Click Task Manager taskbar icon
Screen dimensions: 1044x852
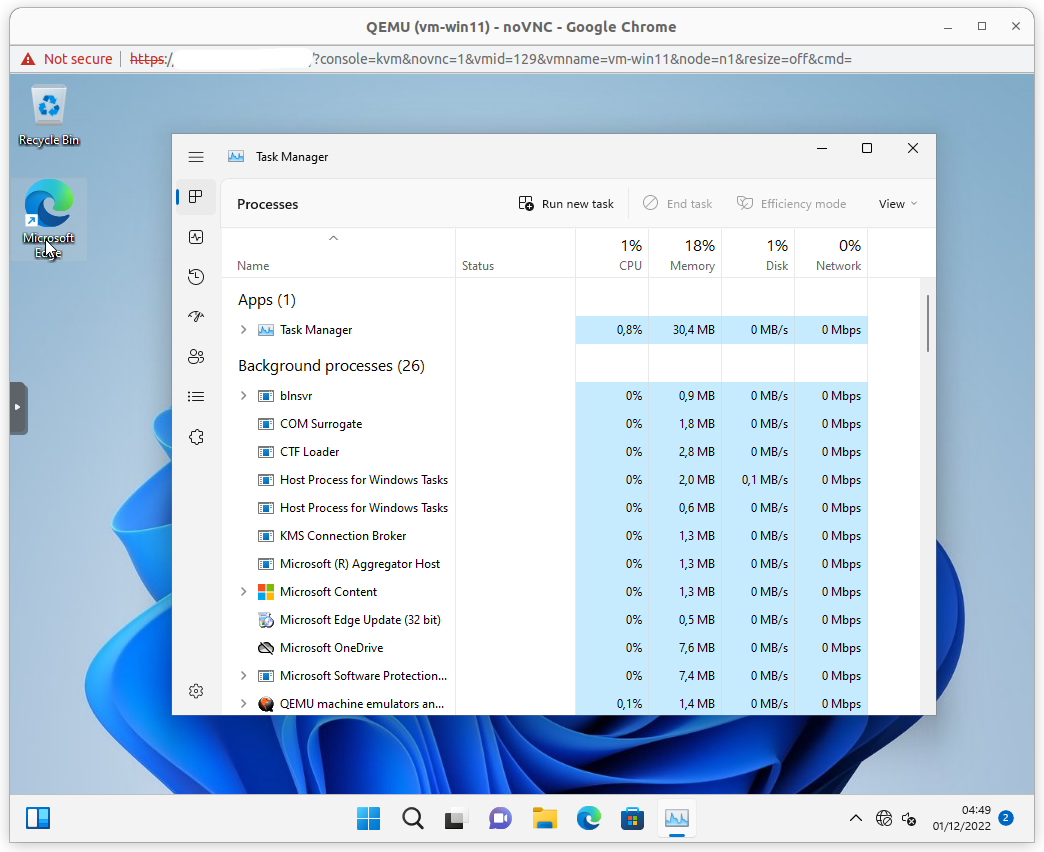pos(676,818)
